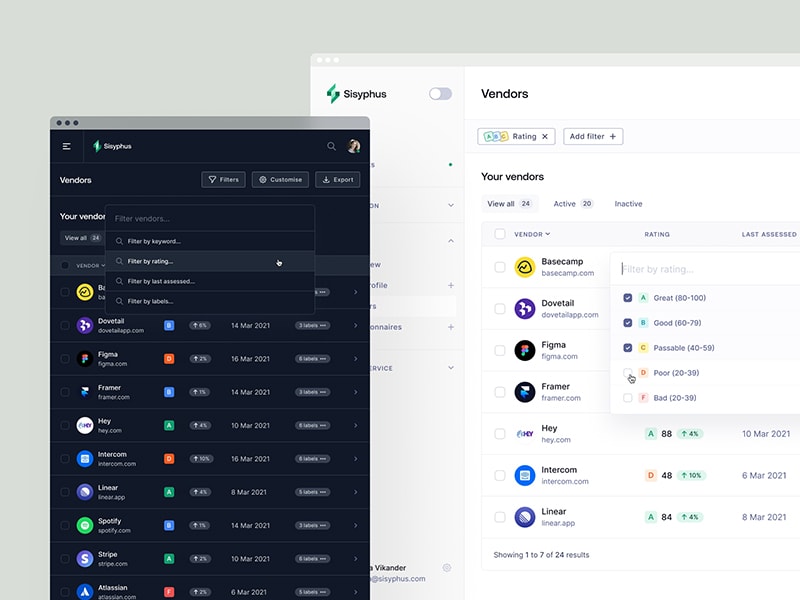
Task: Click the Linear A rating badge in dark window
Action: 169,492
